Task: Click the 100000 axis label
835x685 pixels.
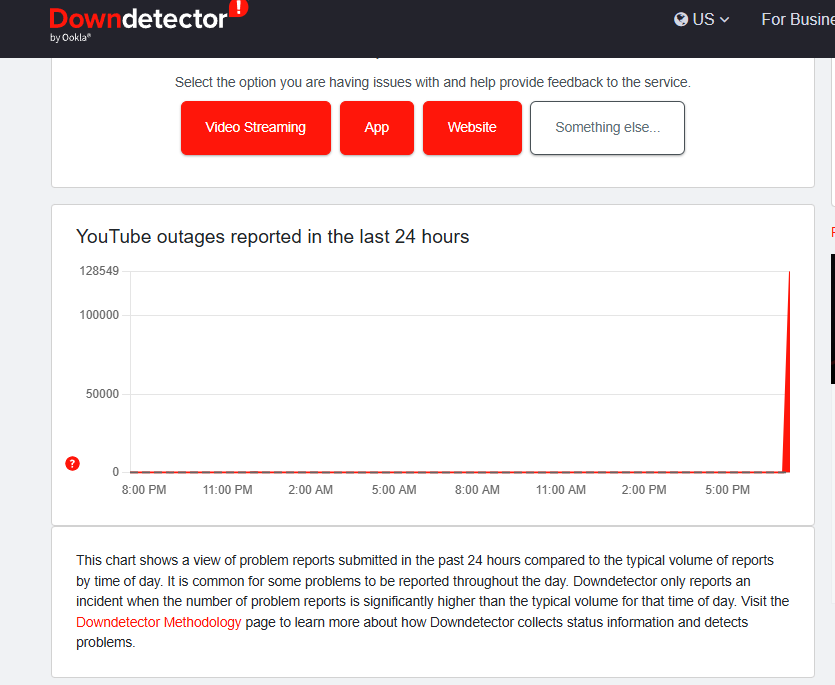Action: (99, 315)
